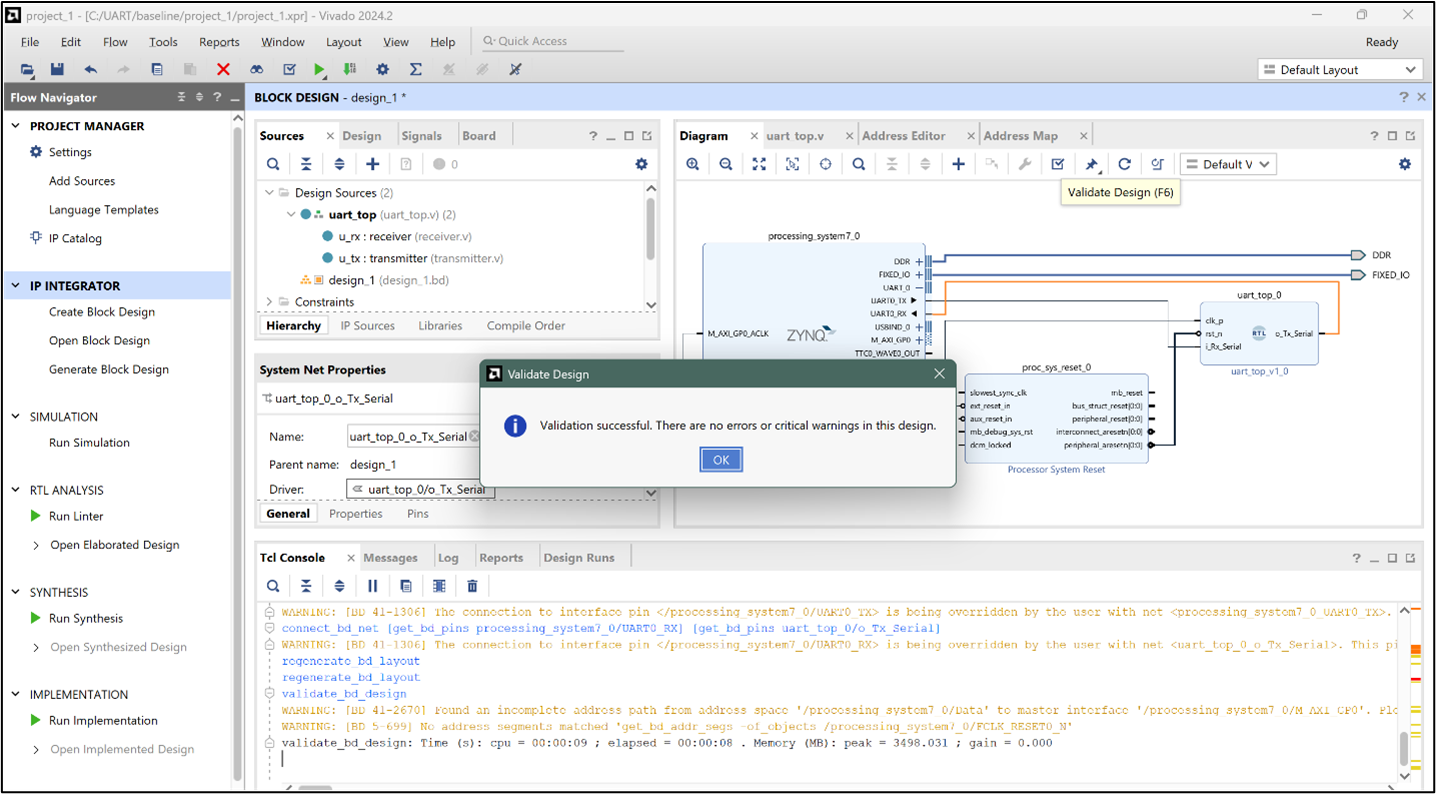The width and height of the screenshot is (1436, 794).
Task: Switch to the IP Sources tab
Action: point(368,325)
